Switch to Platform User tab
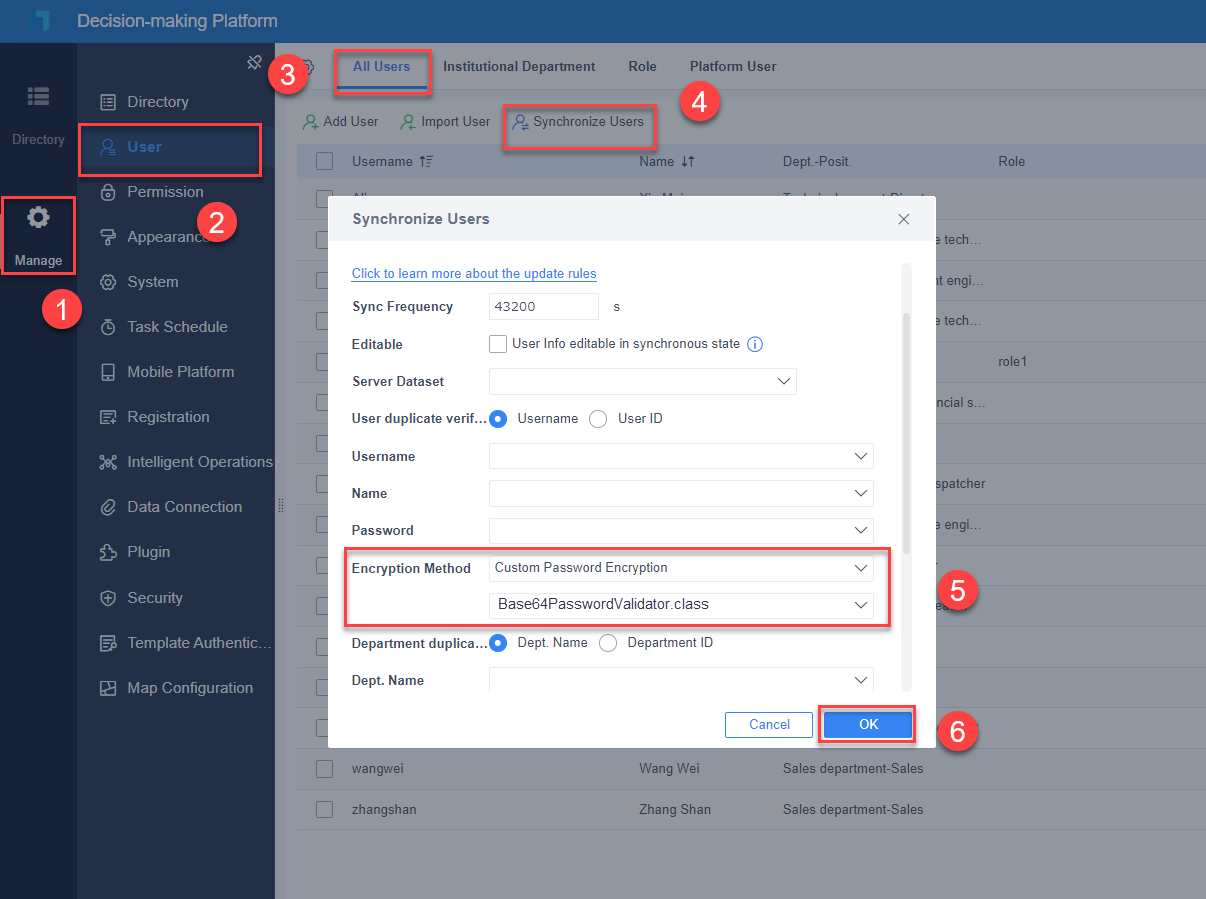Image resolution: width=1206 pixels, height=899 pixels. [x=733, y=67]
